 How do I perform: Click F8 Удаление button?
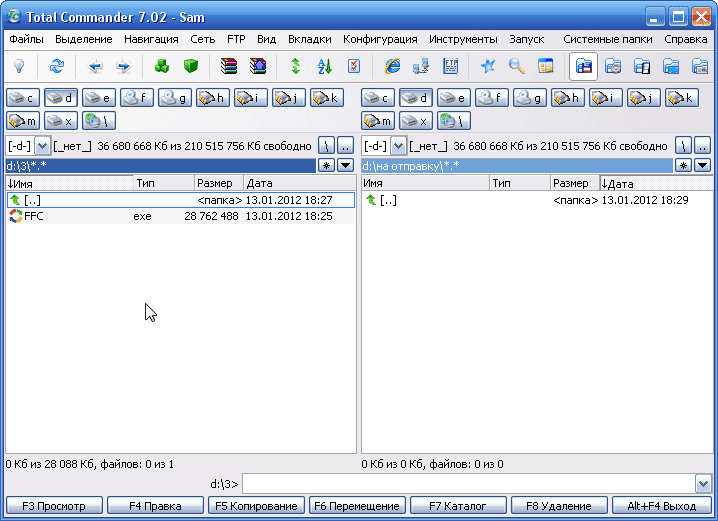pos(559,506)
